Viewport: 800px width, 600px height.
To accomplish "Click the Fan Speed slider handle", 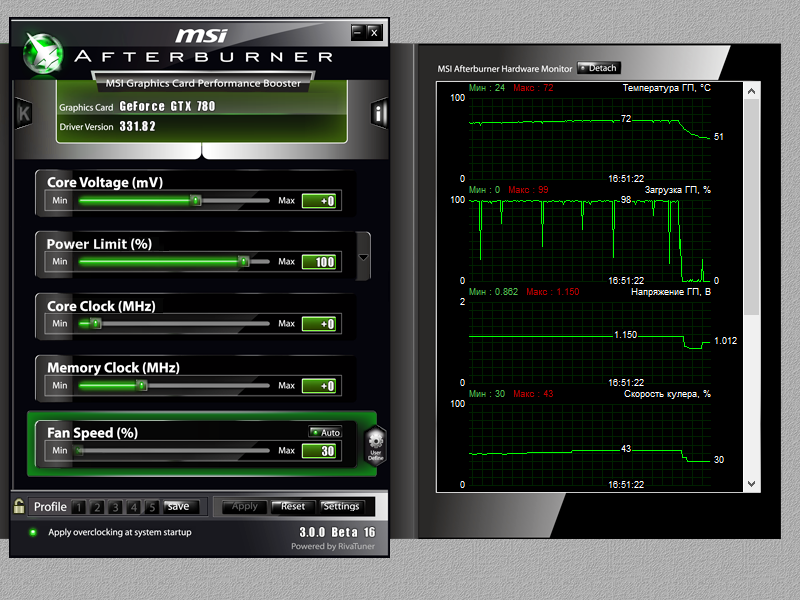I will coord(79,451).
